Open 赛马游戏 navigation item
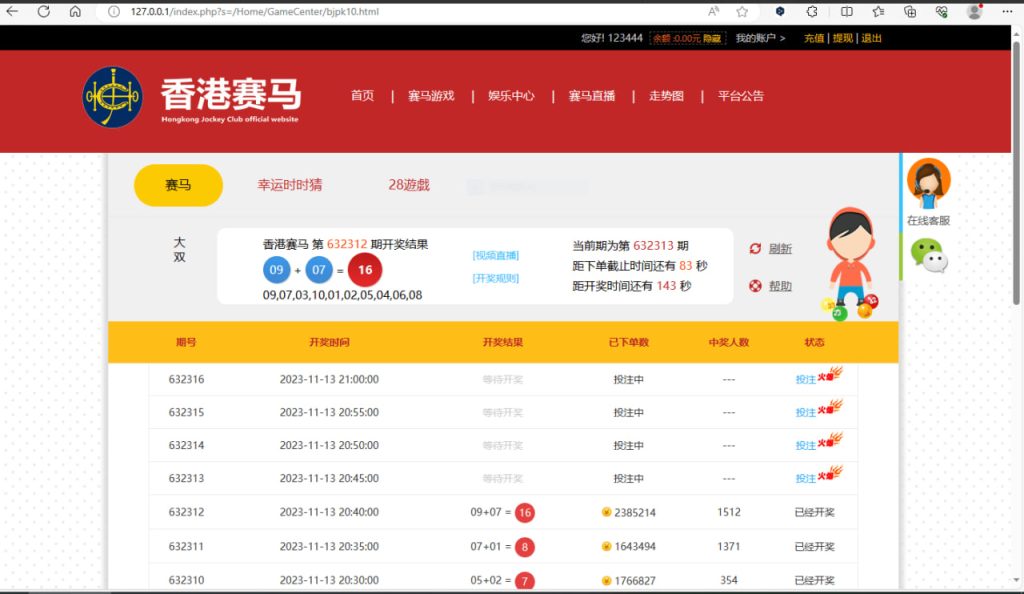The image size is (1024, 594). (x=431, y=96)
